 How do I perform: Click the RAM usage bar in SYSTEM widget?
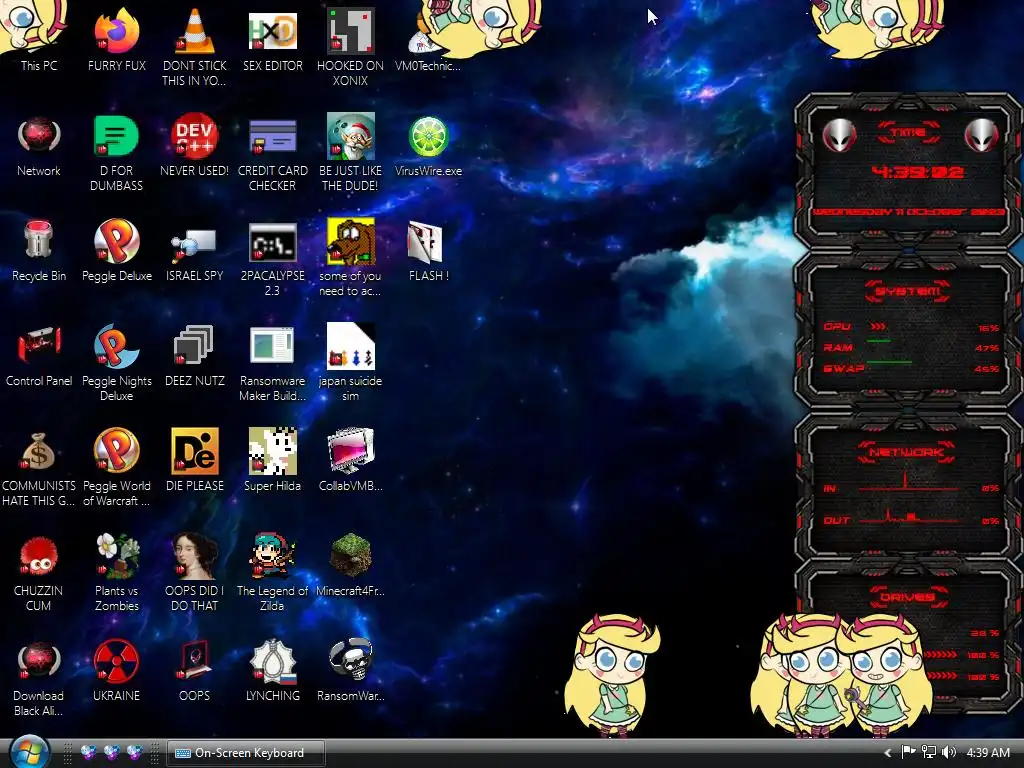pos(879,341)
